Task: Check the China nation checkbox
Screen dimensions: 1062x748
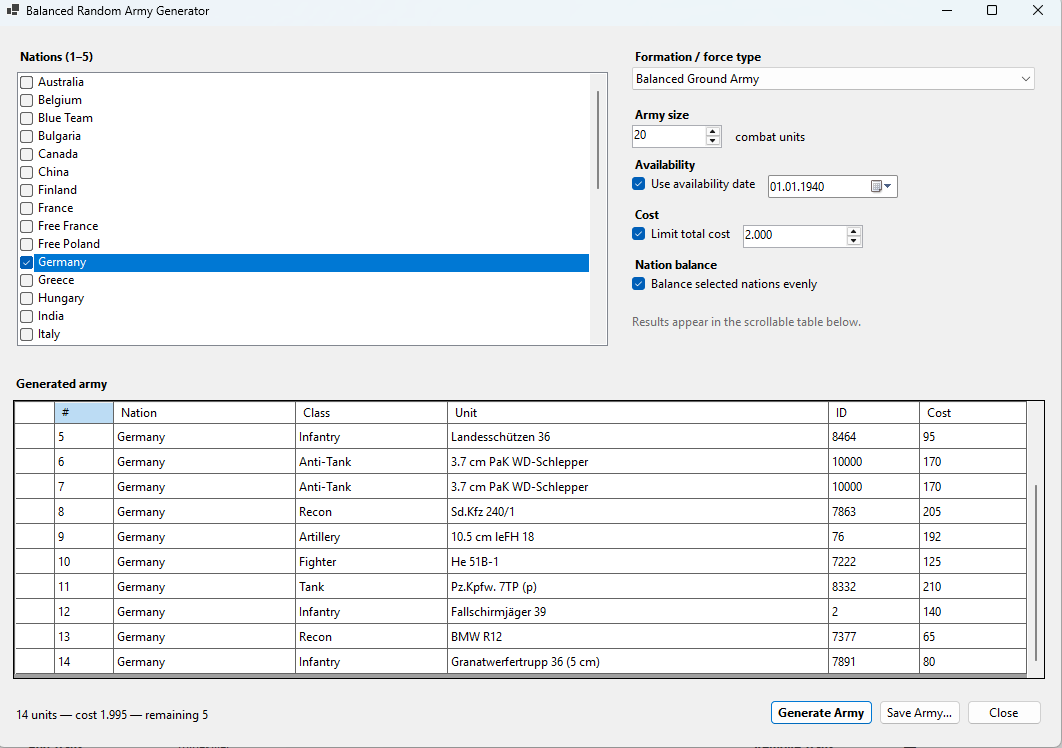Action: (26, 172)
